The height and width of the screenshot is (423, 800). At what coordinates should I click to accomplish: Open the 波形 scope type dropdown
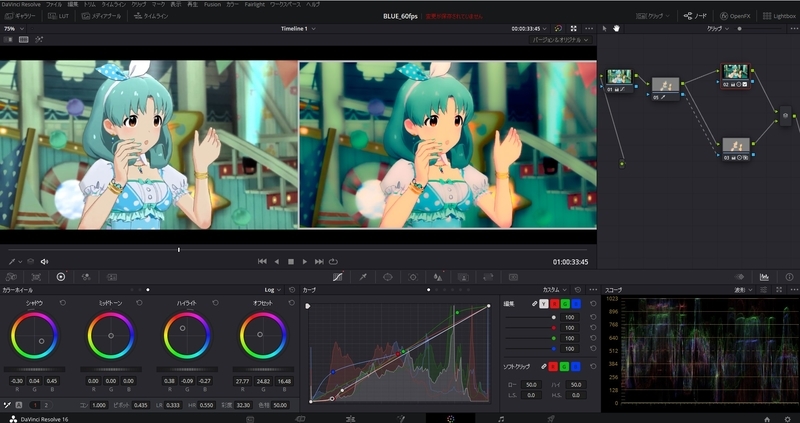pos(743,290)
